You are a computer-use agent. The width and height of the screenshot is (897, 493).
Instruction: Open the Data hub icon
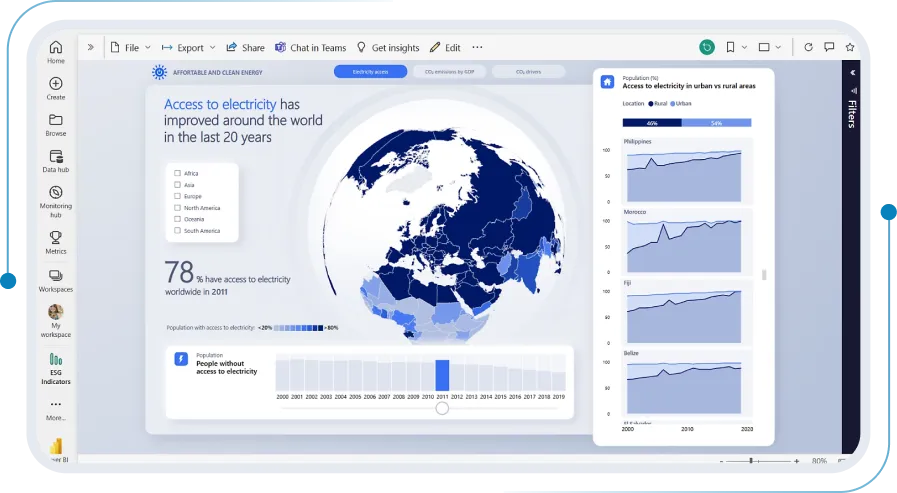tap(55, 156)
